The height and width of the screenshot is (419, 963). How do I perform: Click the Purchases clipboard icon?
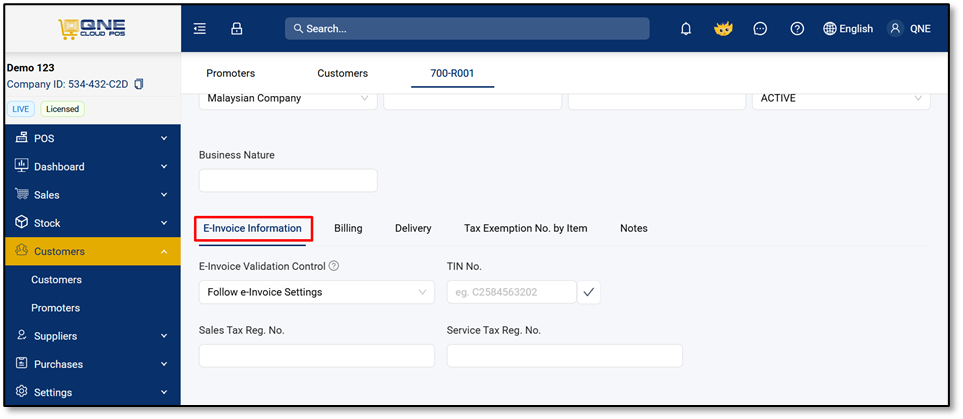coord(21,364)
